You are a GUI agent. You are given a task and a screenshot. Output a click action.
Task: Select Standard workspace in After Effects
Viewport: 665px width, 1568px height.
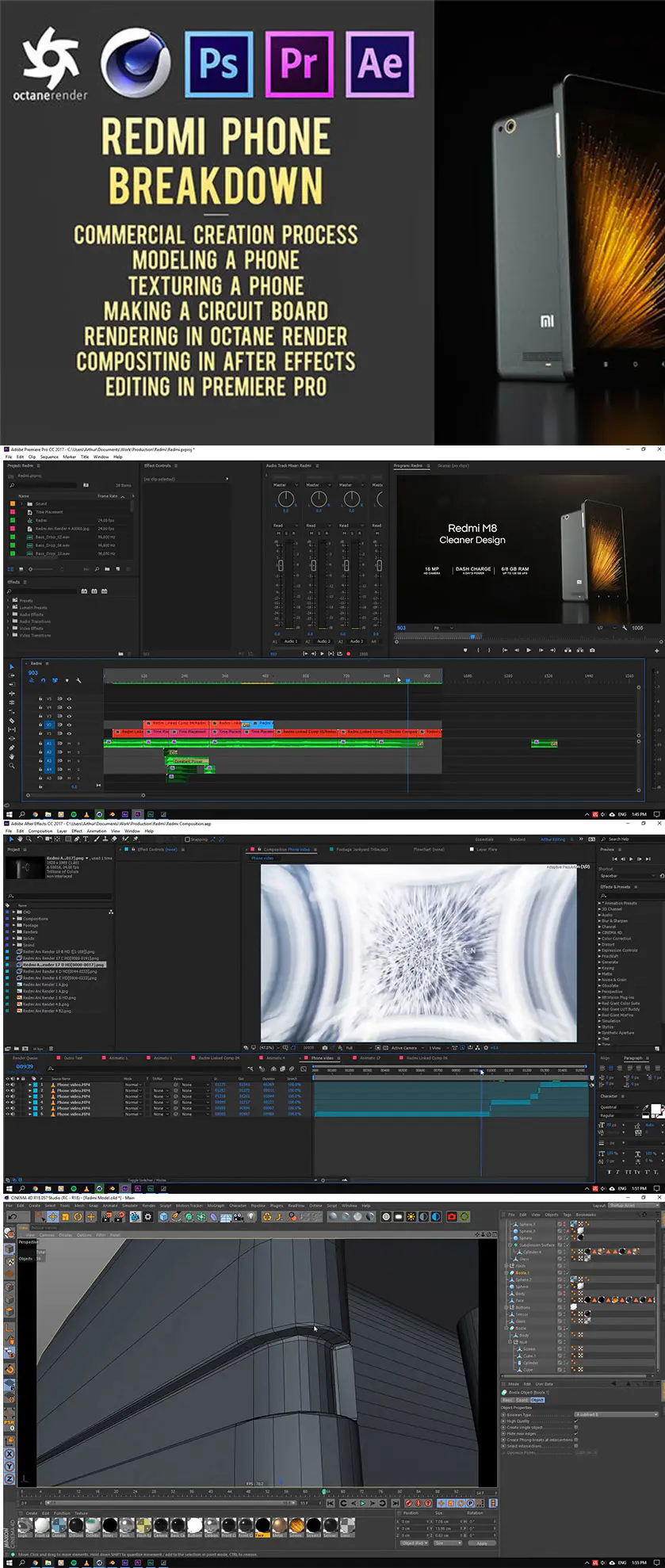518,839
